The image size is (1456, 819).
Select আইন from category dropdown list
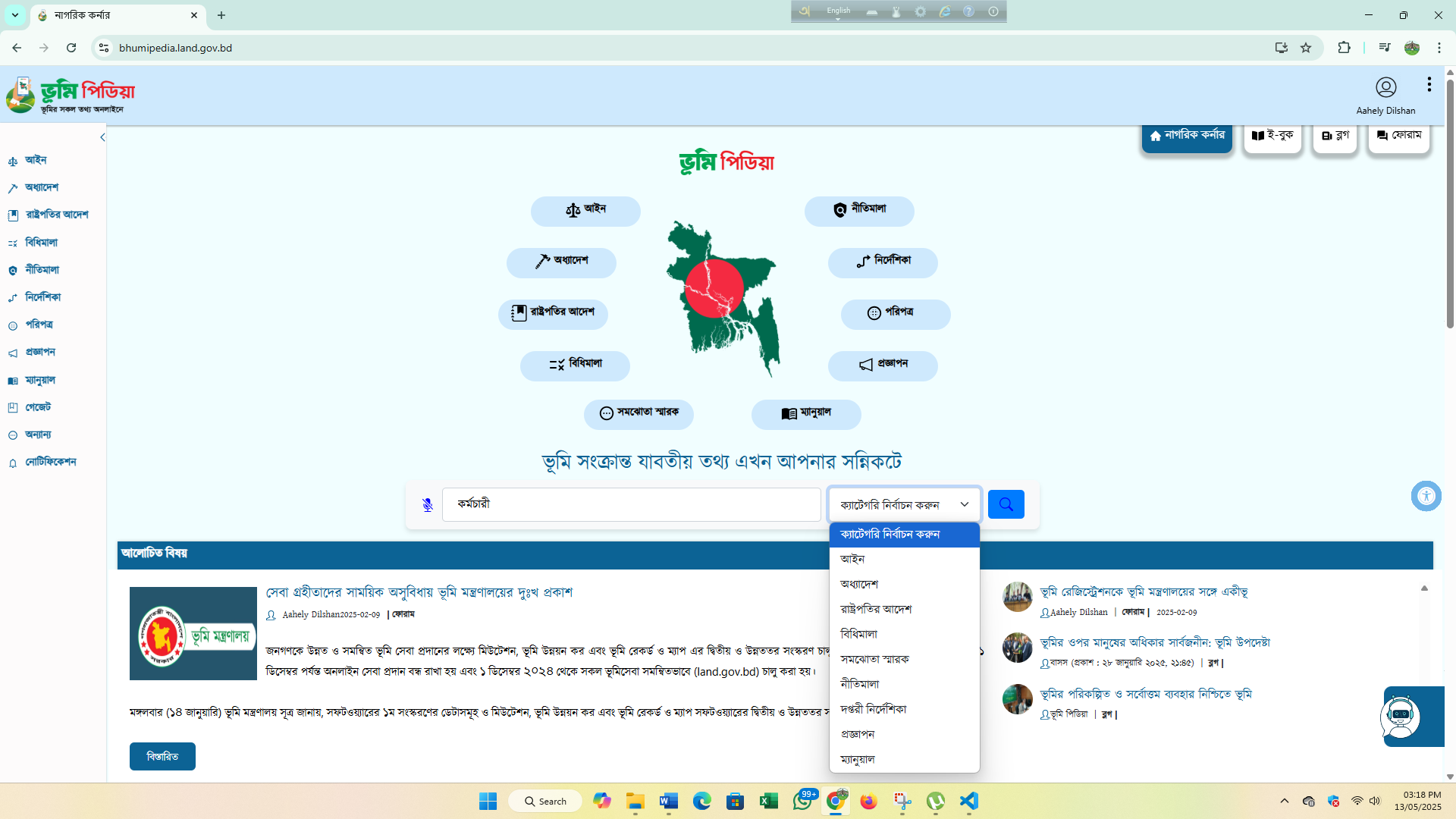click(x=852, y=559)
